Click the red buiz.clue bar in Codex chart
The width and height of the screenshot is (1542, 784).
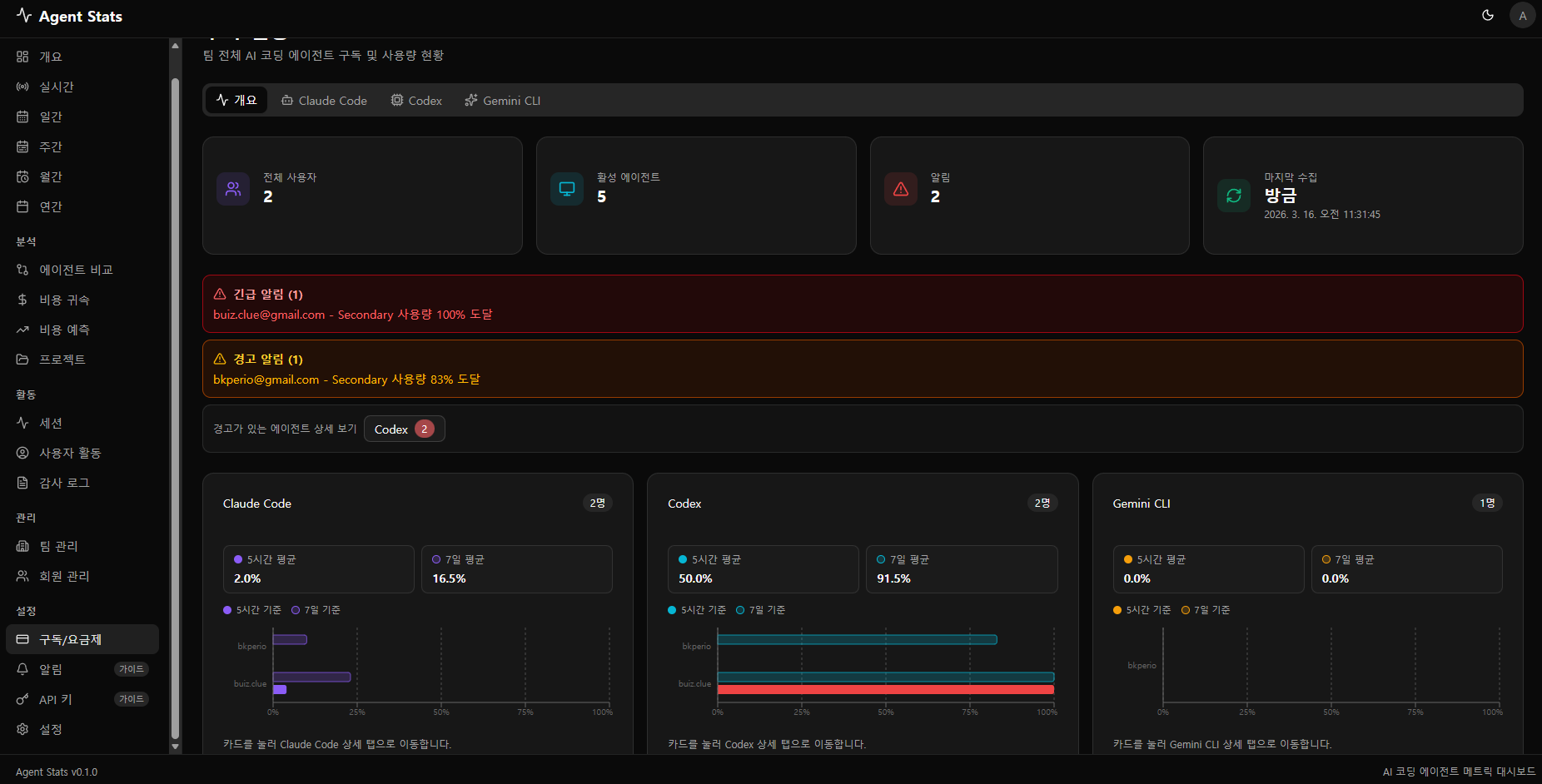pyautogui.click(x=885, y=690)
